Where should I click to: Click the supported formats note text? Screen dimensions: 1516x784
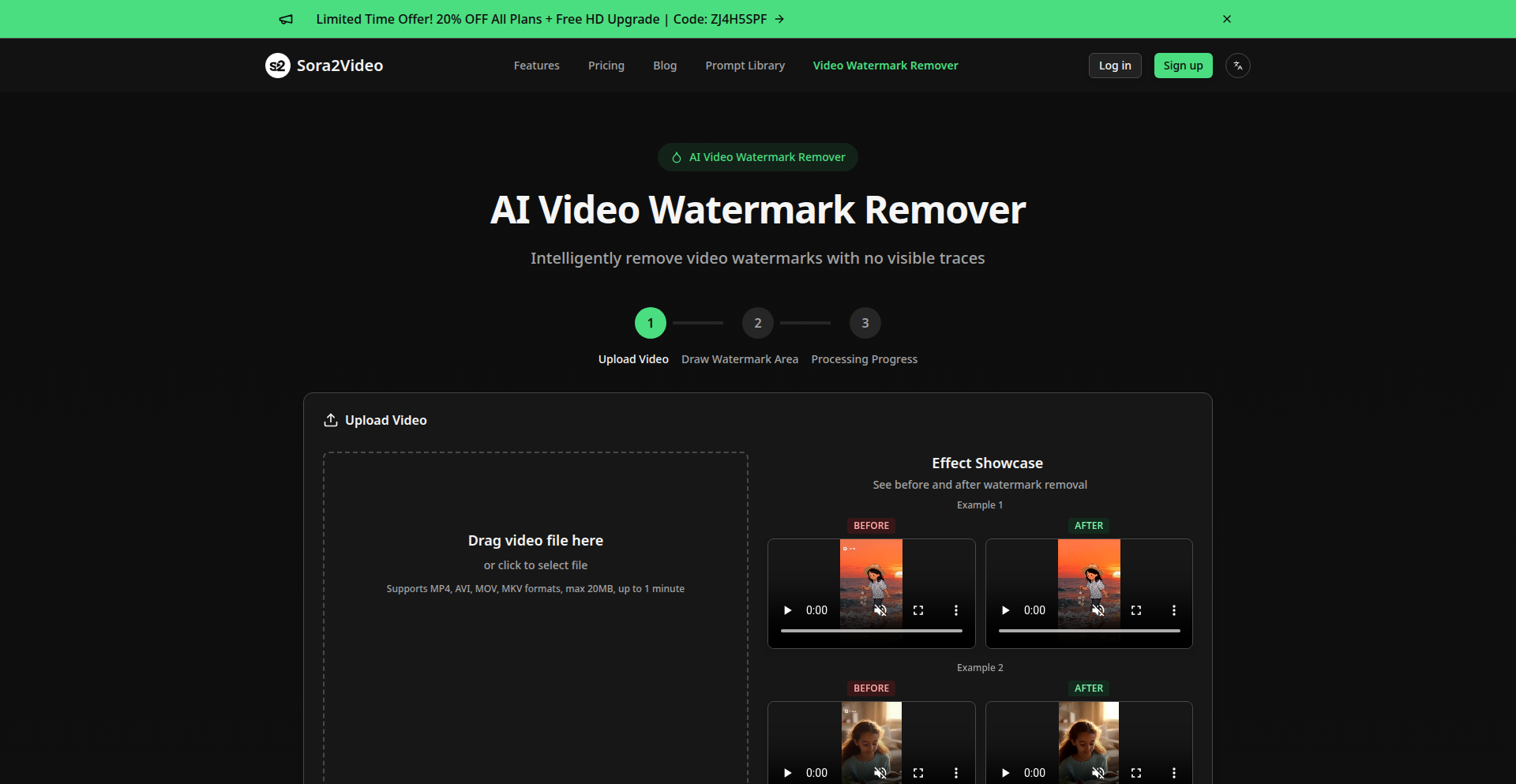coord(535,589)
